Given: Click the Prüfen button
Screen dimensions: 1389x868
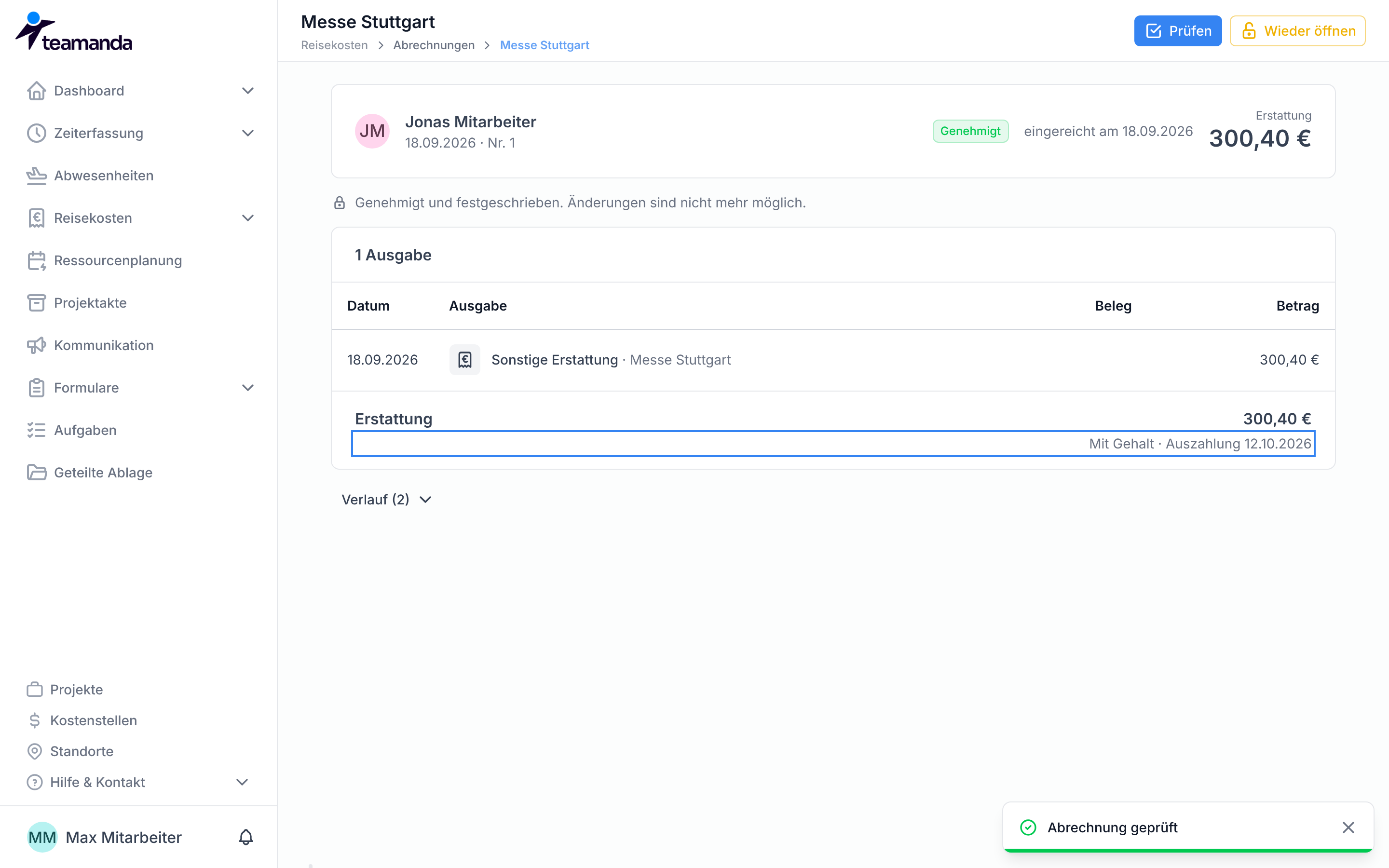Looking at the screenshot, I should (1178, 31).
